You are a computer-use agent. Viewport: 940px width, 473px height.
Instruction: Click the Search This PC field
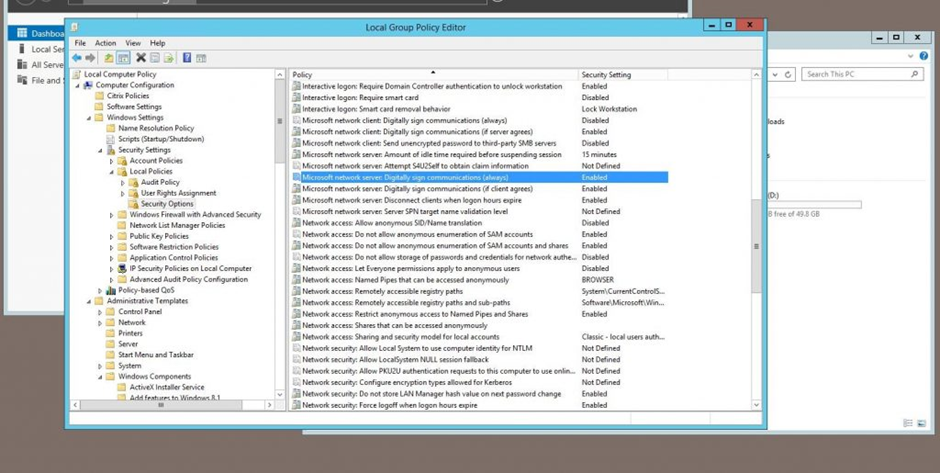(855, 74)
